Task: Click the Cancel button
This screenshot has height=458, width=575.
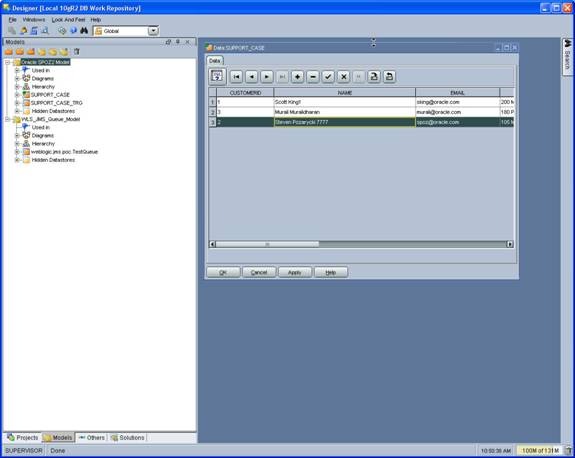Action: pos(259,272)
